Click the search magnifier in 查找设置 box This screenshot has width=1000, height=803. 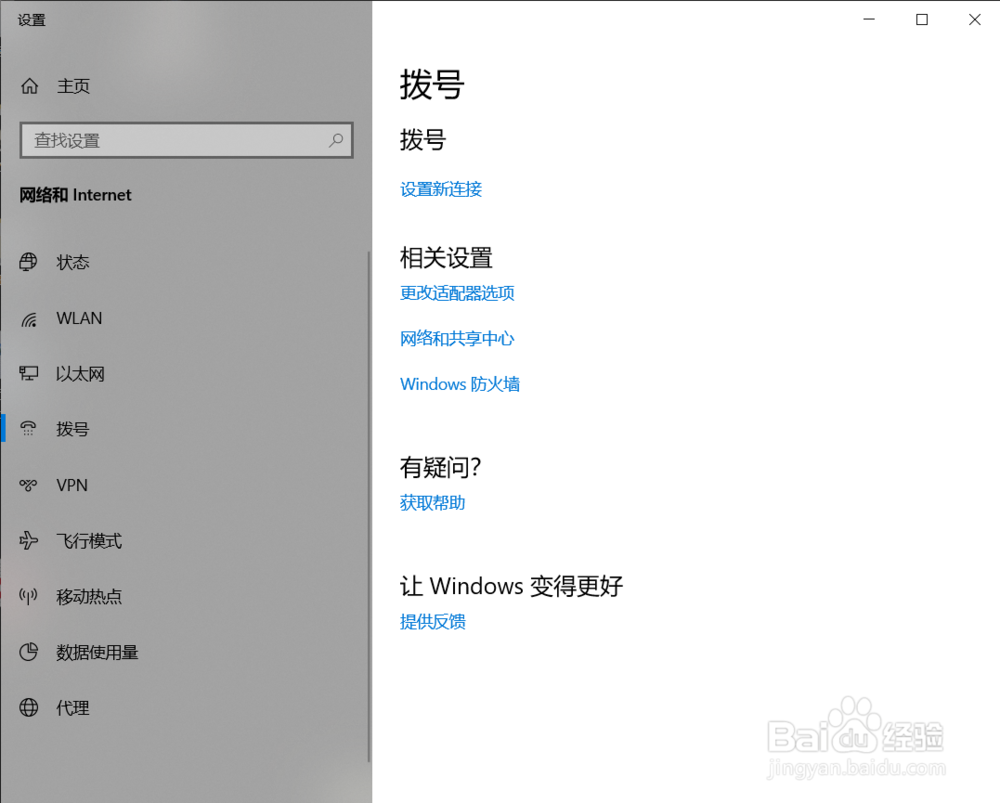click(336, 140)
